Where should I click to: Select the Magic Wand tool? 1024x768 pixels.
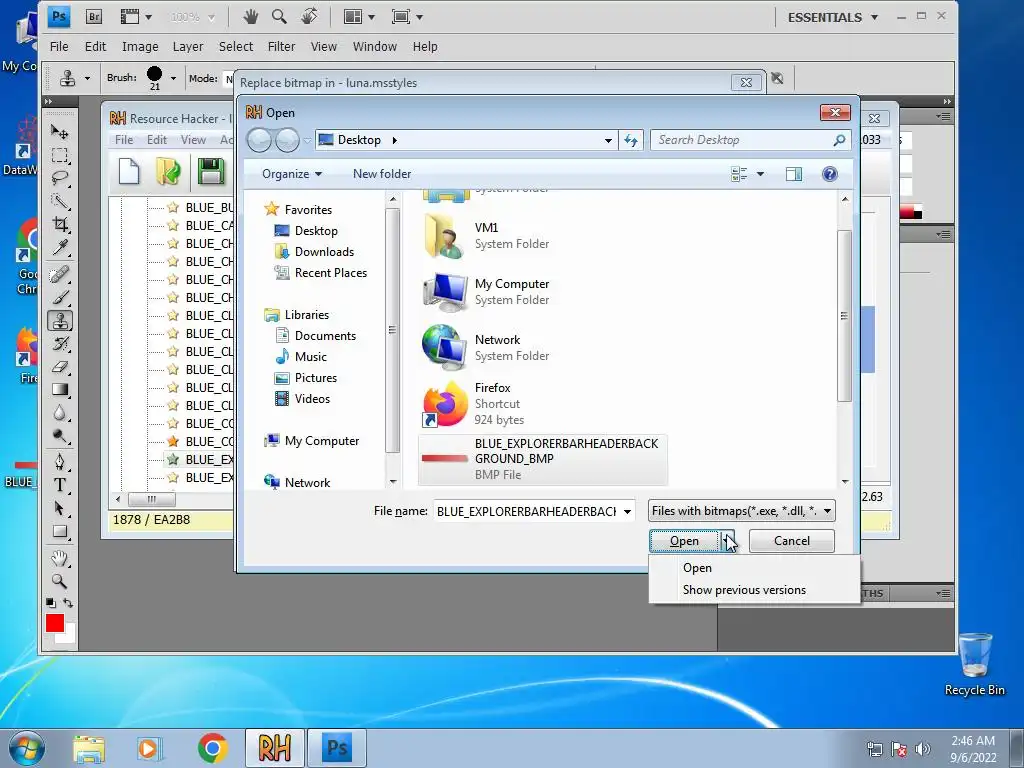pyautogui.click(x=59, y=201)
